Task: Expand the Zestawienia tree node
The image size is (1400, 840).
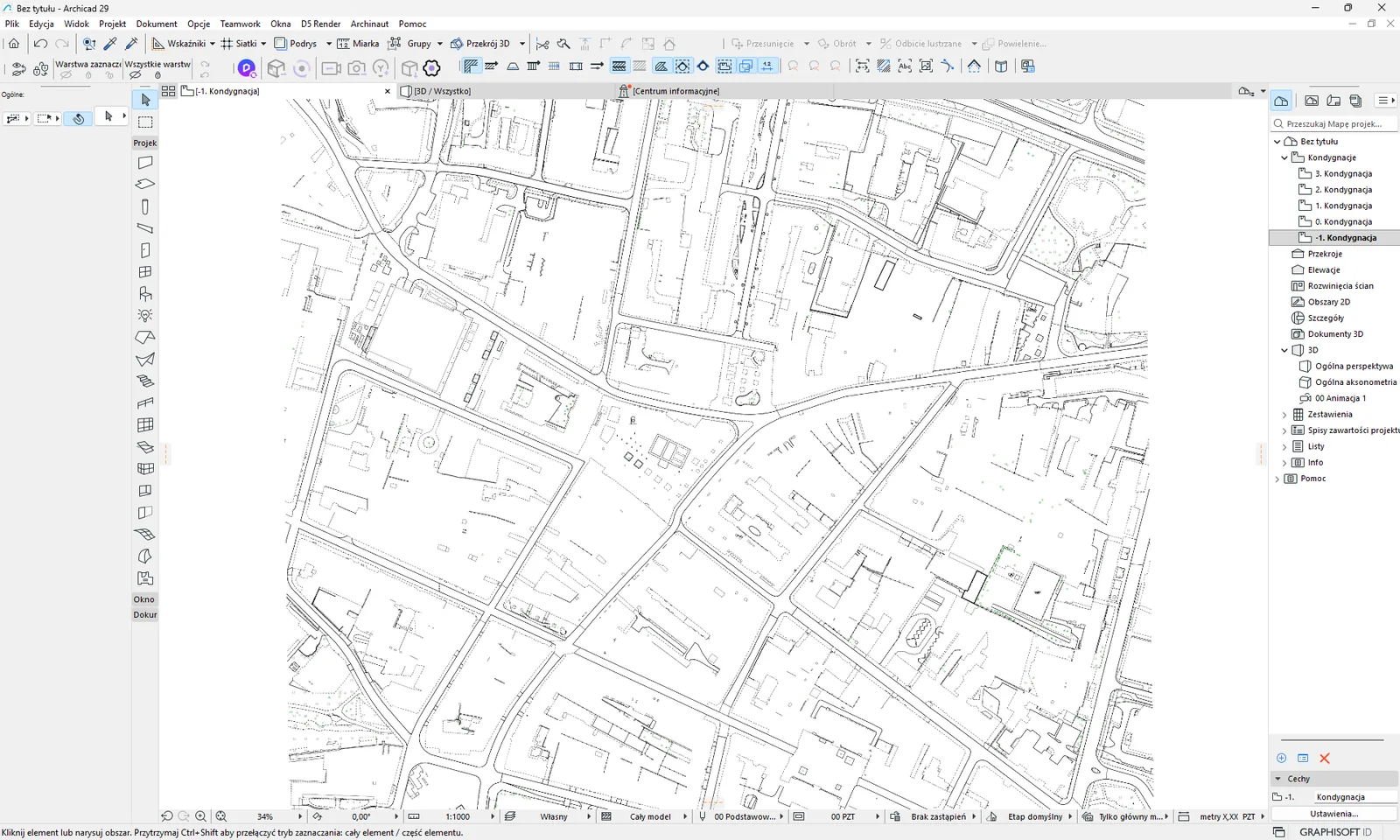Action: [x=1284, y=415]
